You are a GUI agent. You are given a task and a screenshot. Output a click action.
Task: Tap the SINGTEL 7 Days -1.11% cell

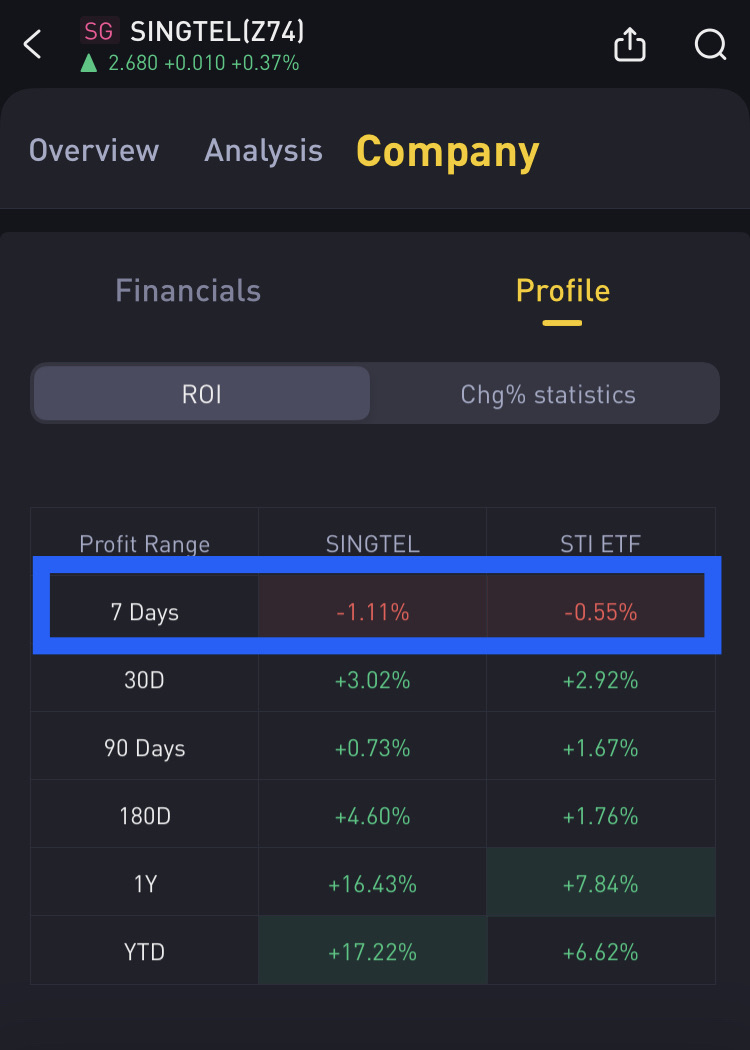coord(372,612)
